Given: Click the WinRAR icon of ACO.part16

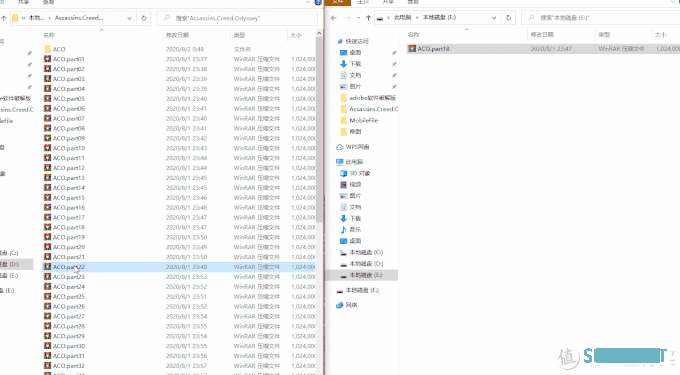Looking at the screenshot, I should pyautogui.click(x=48, y=207).
